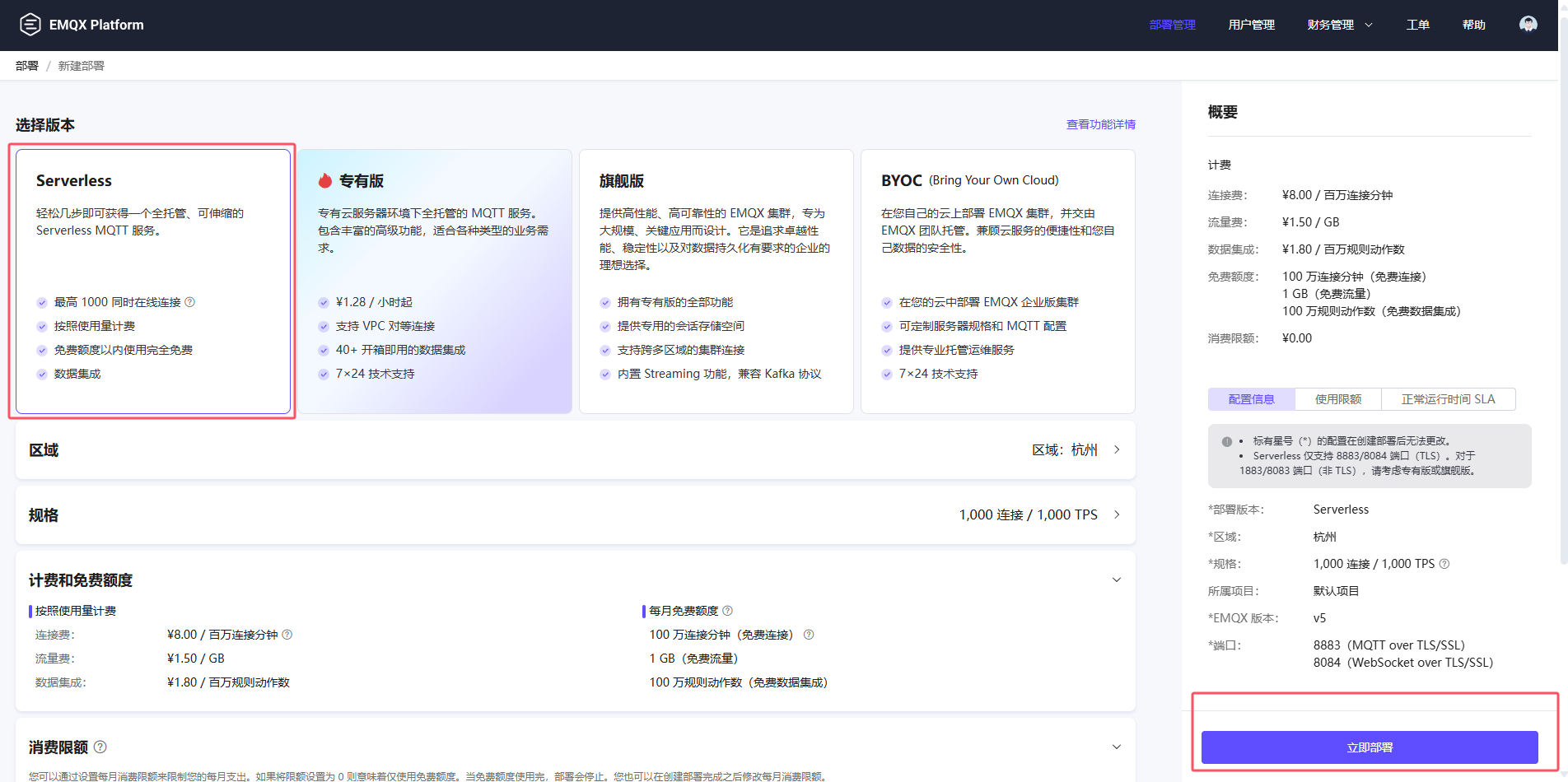This screenshot has width=1568, height=782.
Task: Click help icon beside 100 万连接分钟（免费连接）
Action: [x=809, y=635]
